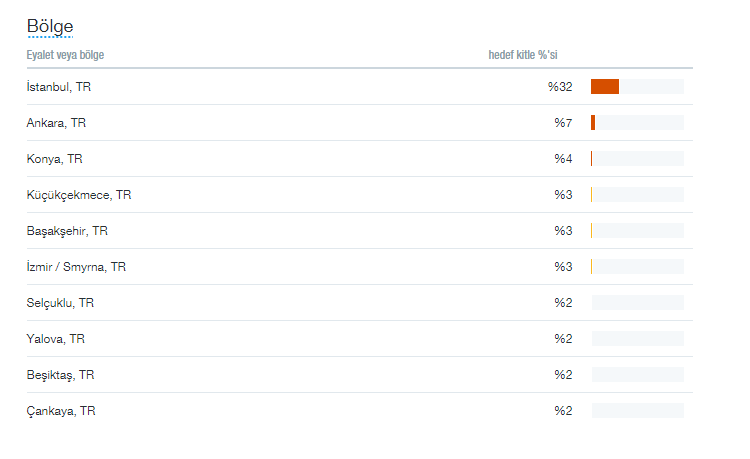Click the %7 value for Ankara
Image resolution: width=750 pixels, height=459 pixels.
(563, 123)
